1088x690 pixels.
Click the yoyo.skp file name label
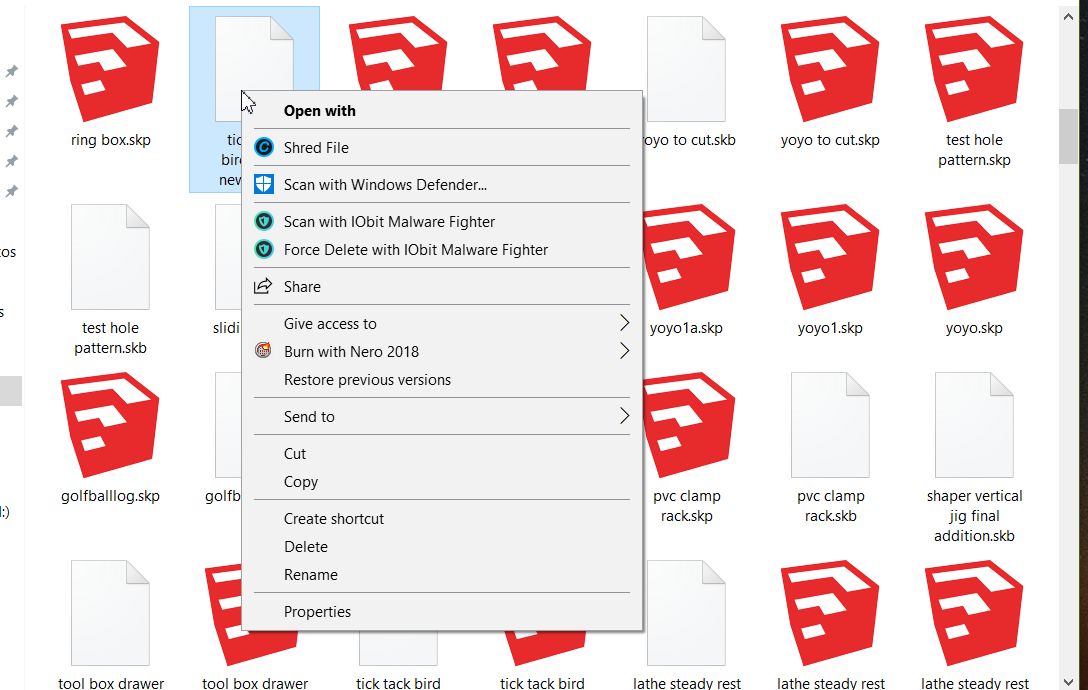(x=974, y=328)
